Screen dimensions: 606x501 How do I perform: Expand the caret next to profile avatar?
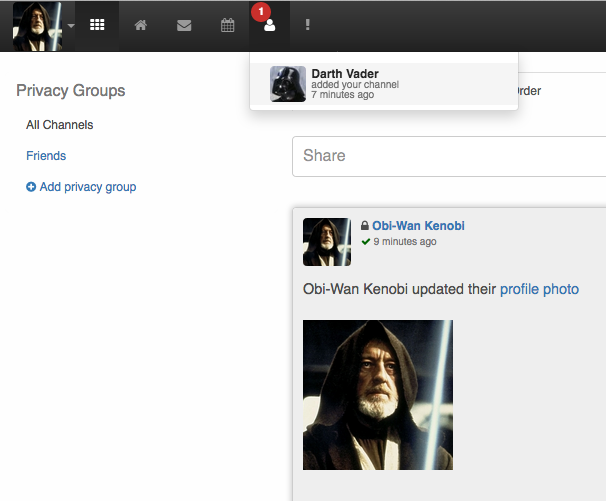coord(71,26)
